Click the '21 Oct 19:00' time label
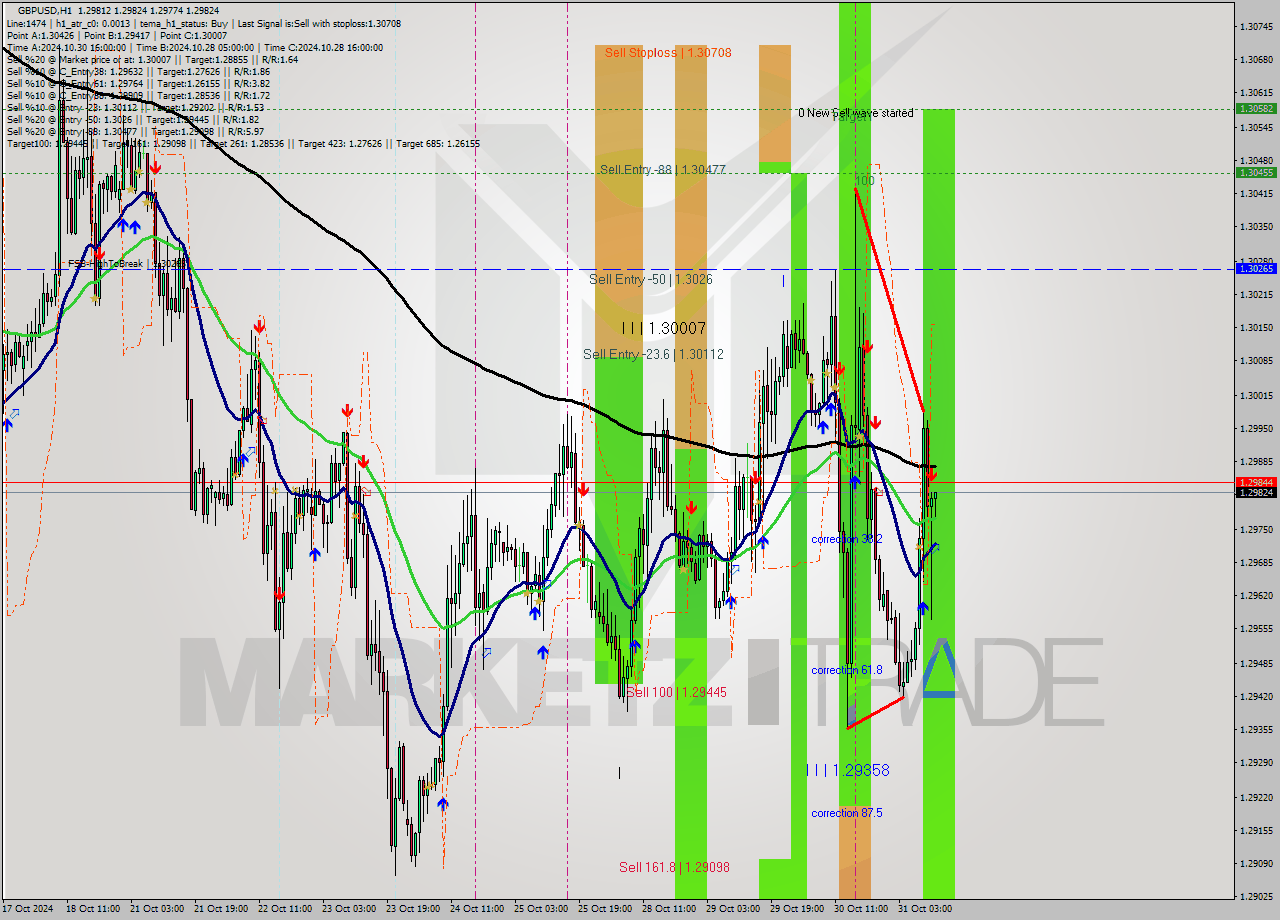Image resolution: width=1280 pixels, height=920 pixels. [x=220, y=909]
